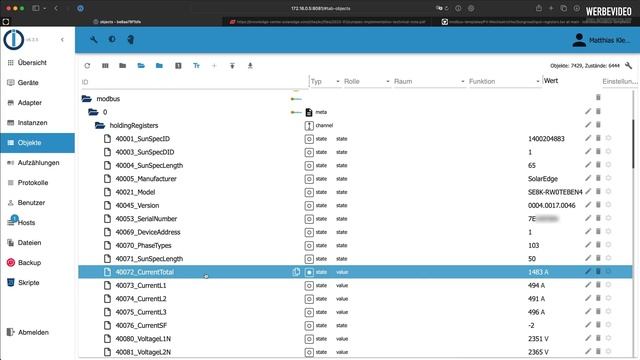This screenshot has width=640, height=360.
Task: Open the expert mode head icon
Action: (x=131, y=40)
